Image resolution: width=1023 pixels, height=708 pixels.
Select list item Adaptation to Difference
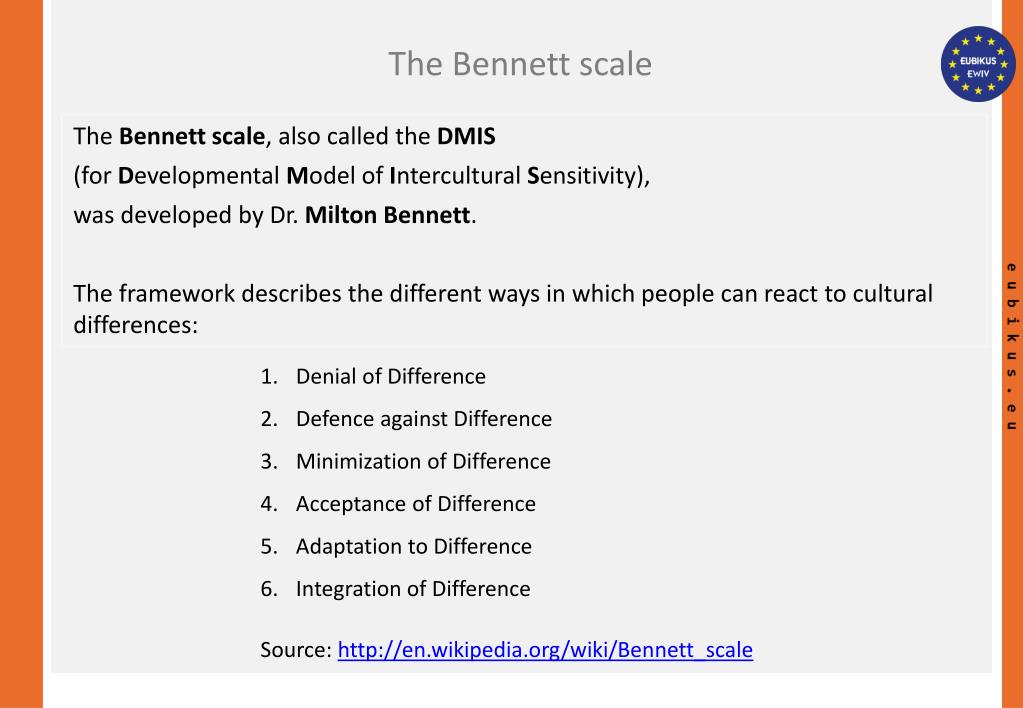coord(414,546)
